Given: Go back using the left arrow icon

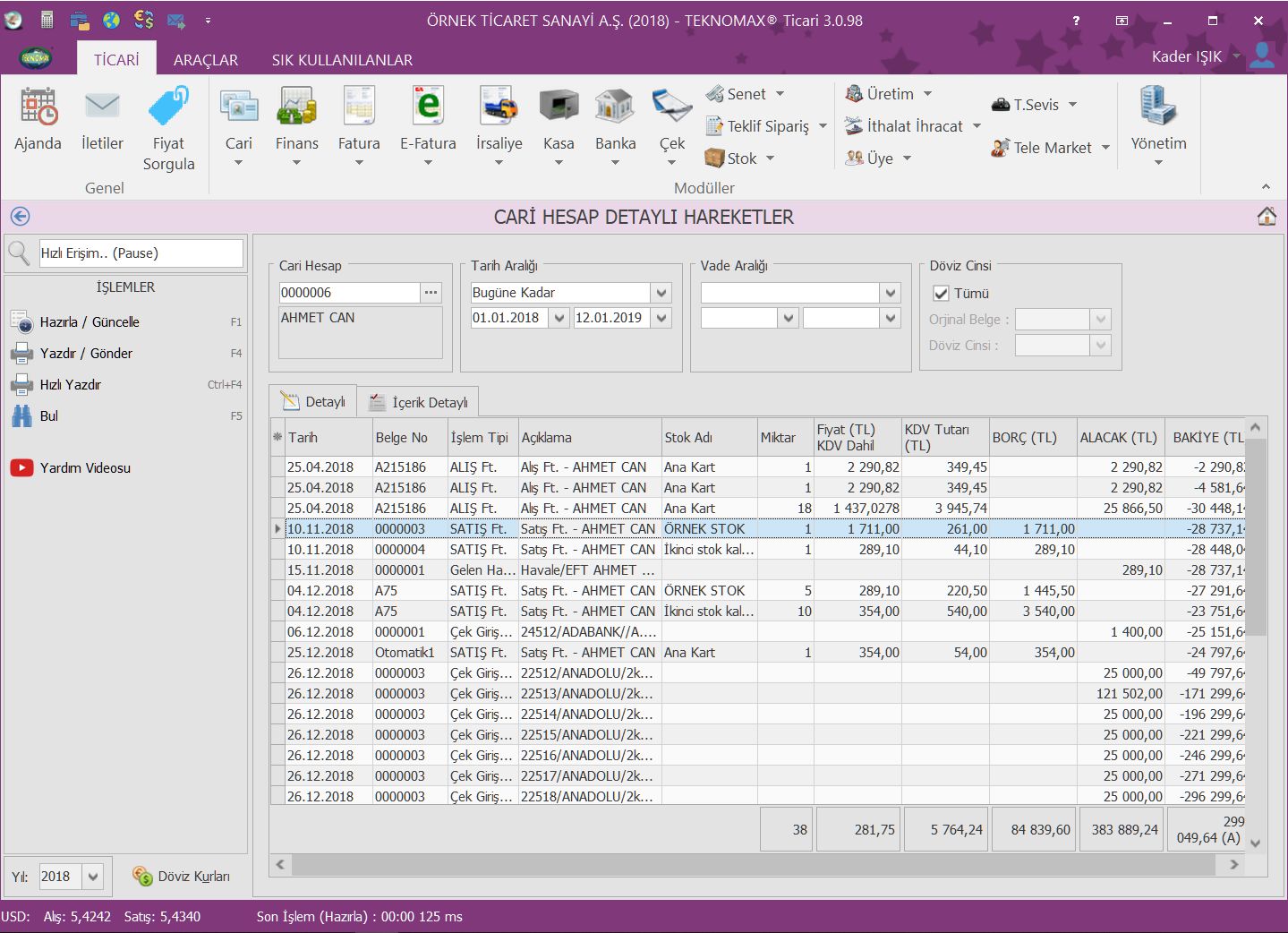Looking at the screenshot, I should click(20, 217).
